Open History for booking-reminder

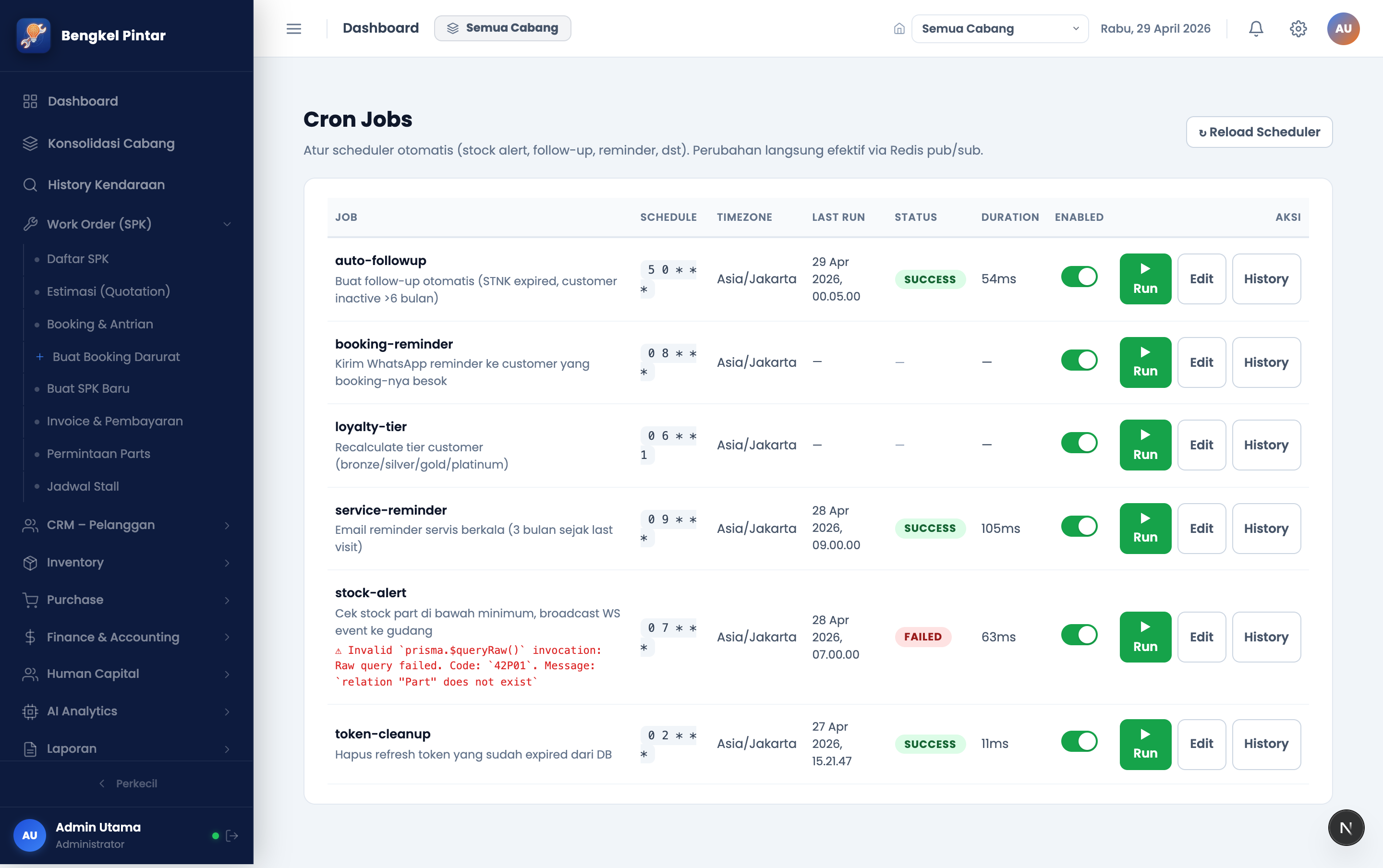[1266, 362]
